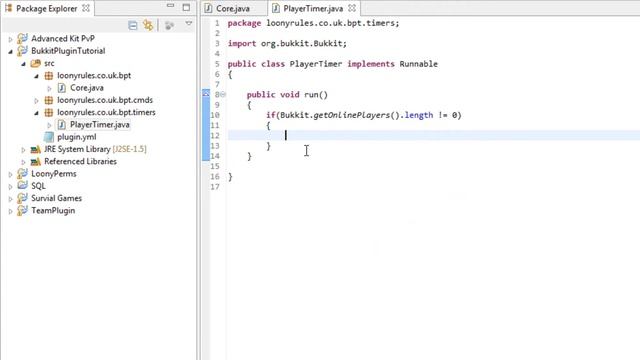640x360 pixels.
Task: Select the BukkitPluginTutorial project icon
Action: [x=22, y=51]
